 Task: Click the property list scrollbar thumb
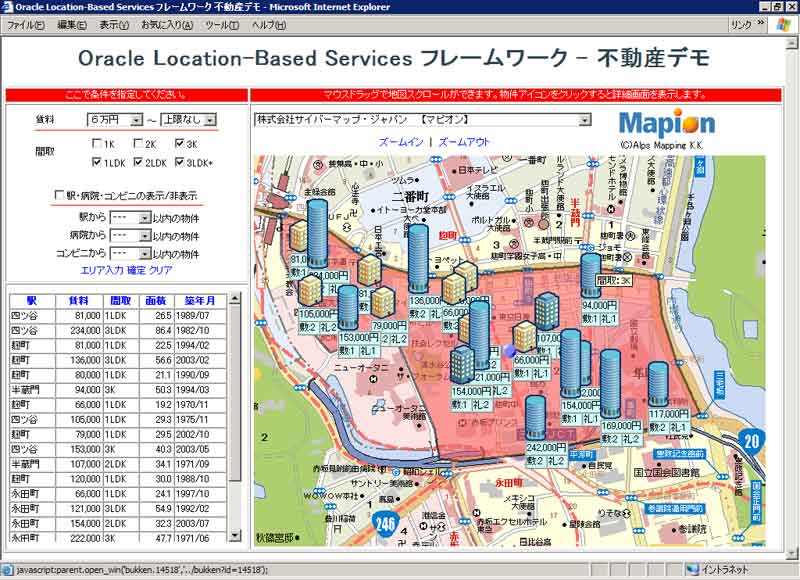[x=235, y=393]
